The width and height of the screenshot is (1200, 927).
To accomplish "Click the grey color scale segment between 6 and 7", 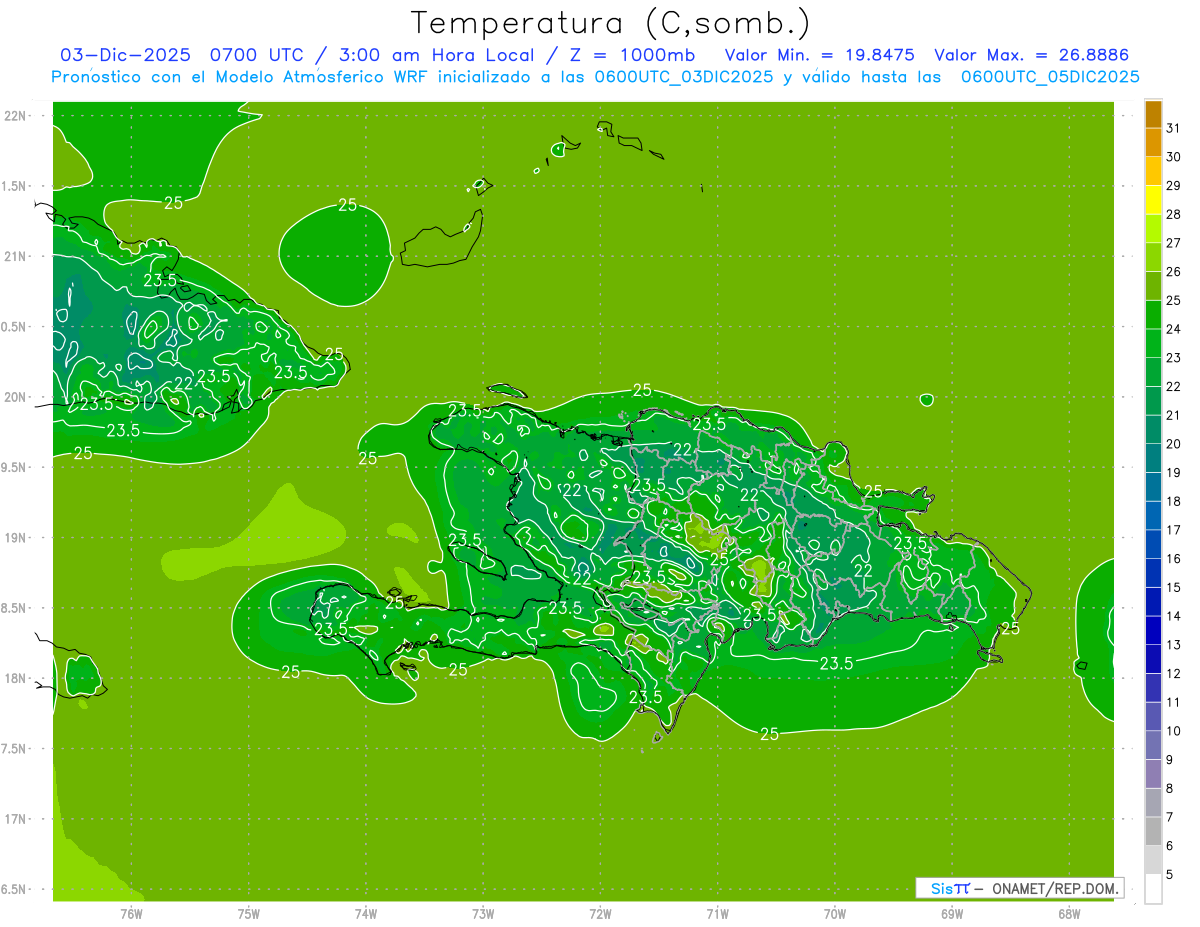I will click(1153, 831).
